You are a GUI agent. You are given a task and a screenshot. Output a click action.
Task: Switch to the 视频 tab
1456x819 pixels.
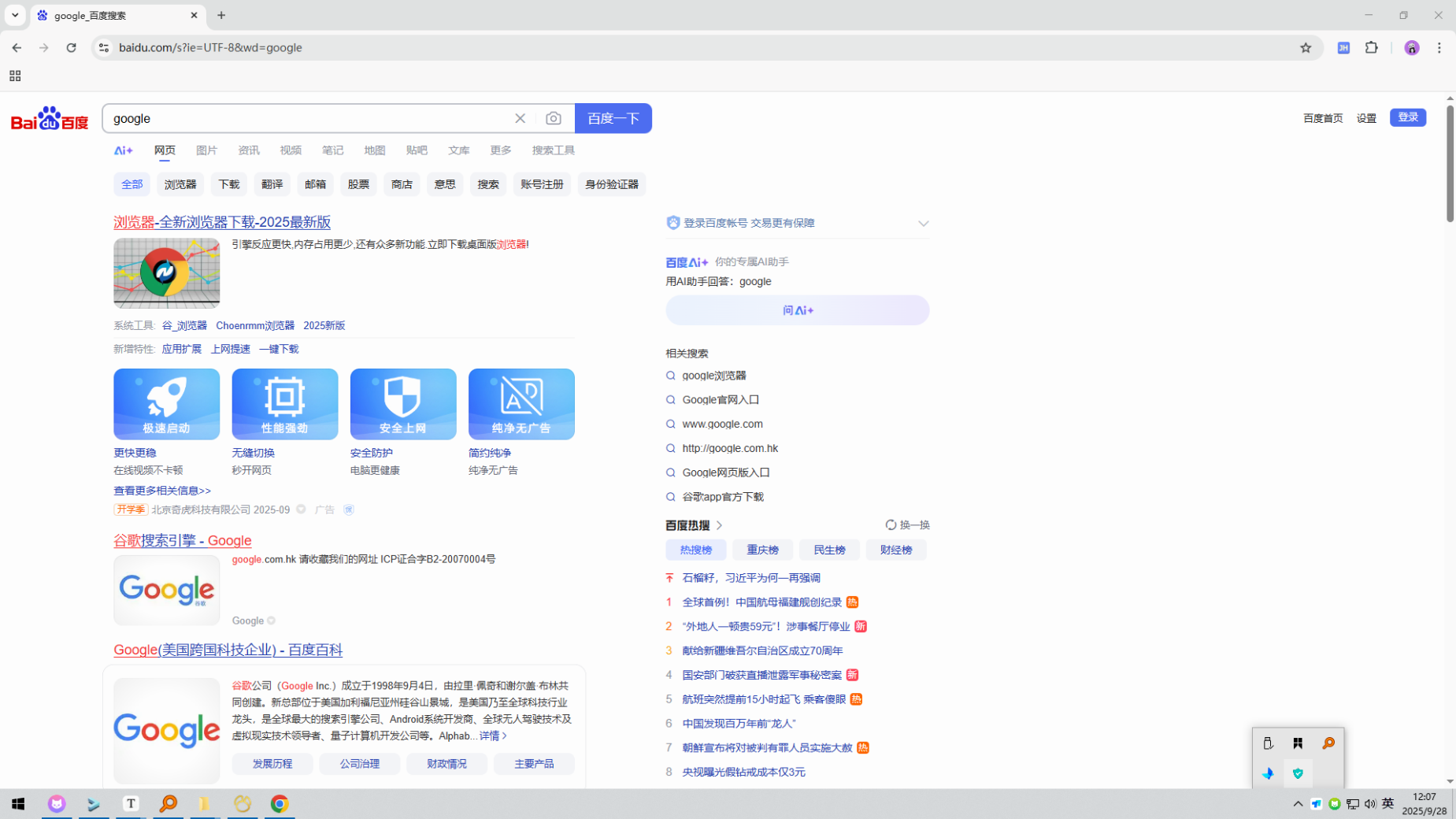click(x=291, y=150)
